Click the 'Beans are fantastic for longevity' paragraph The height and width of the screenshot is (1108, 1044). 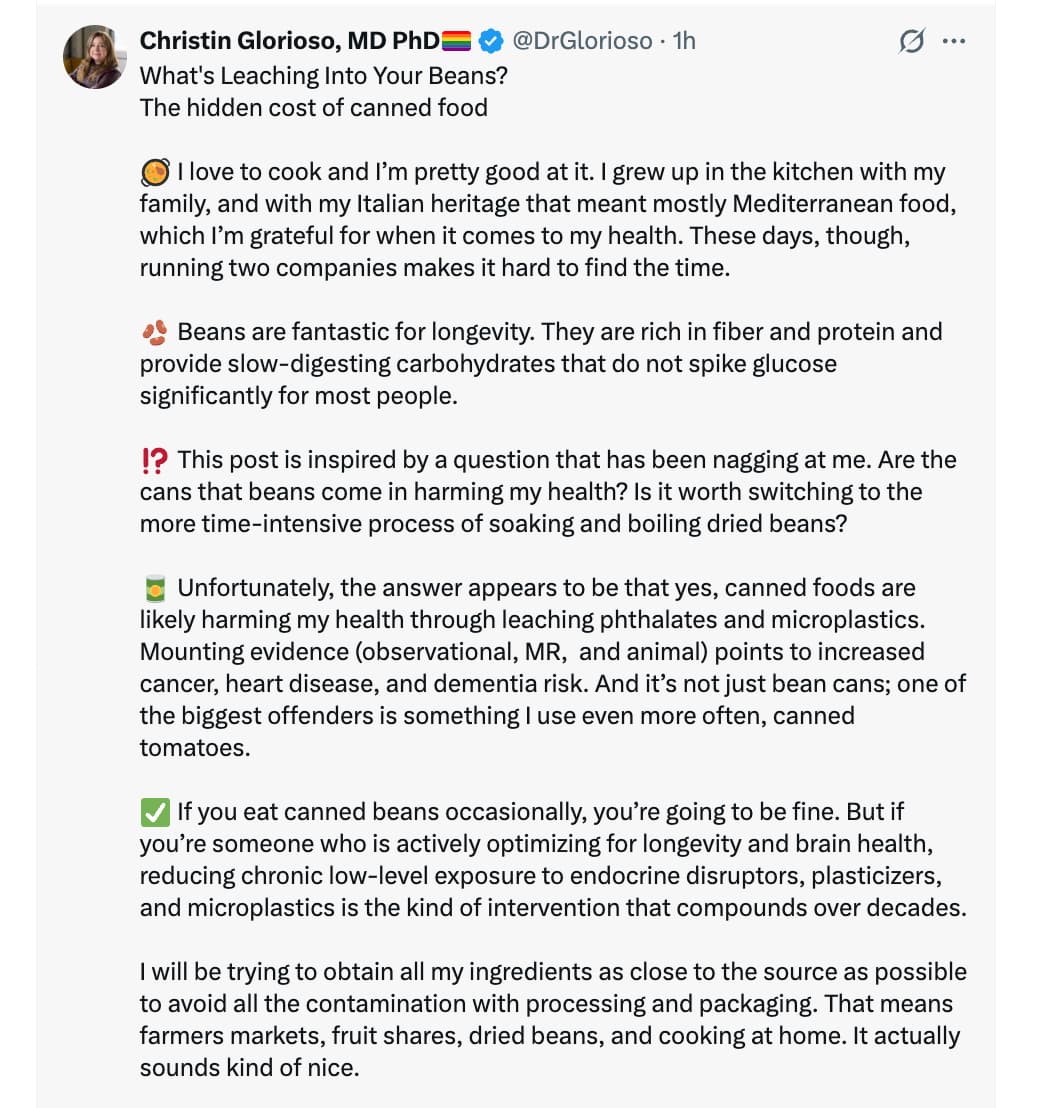[x=540, y=364]
